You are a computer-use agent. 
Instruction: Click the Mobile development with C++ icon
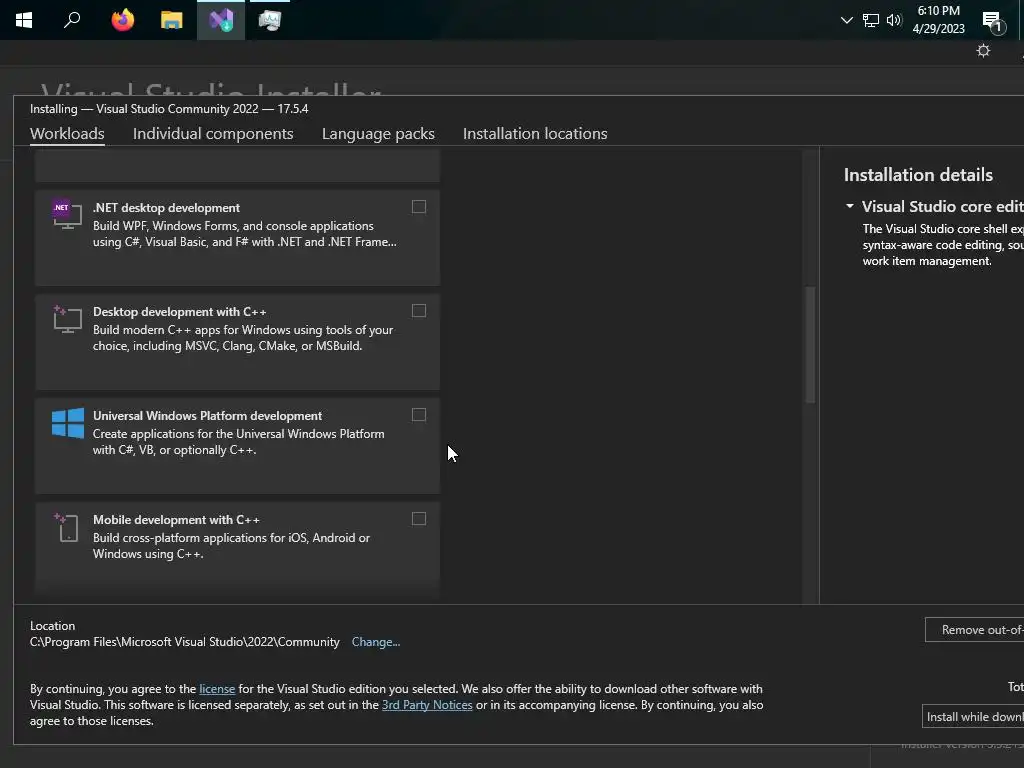click(67, 527)
